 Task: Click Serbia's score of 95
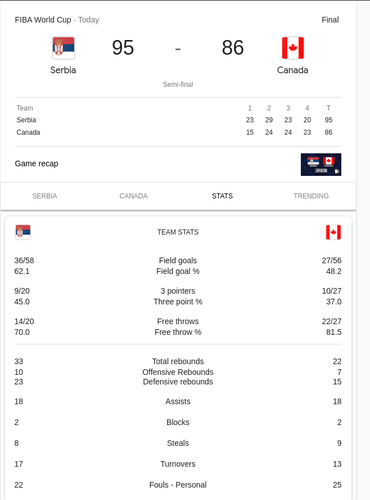[123, 48]
